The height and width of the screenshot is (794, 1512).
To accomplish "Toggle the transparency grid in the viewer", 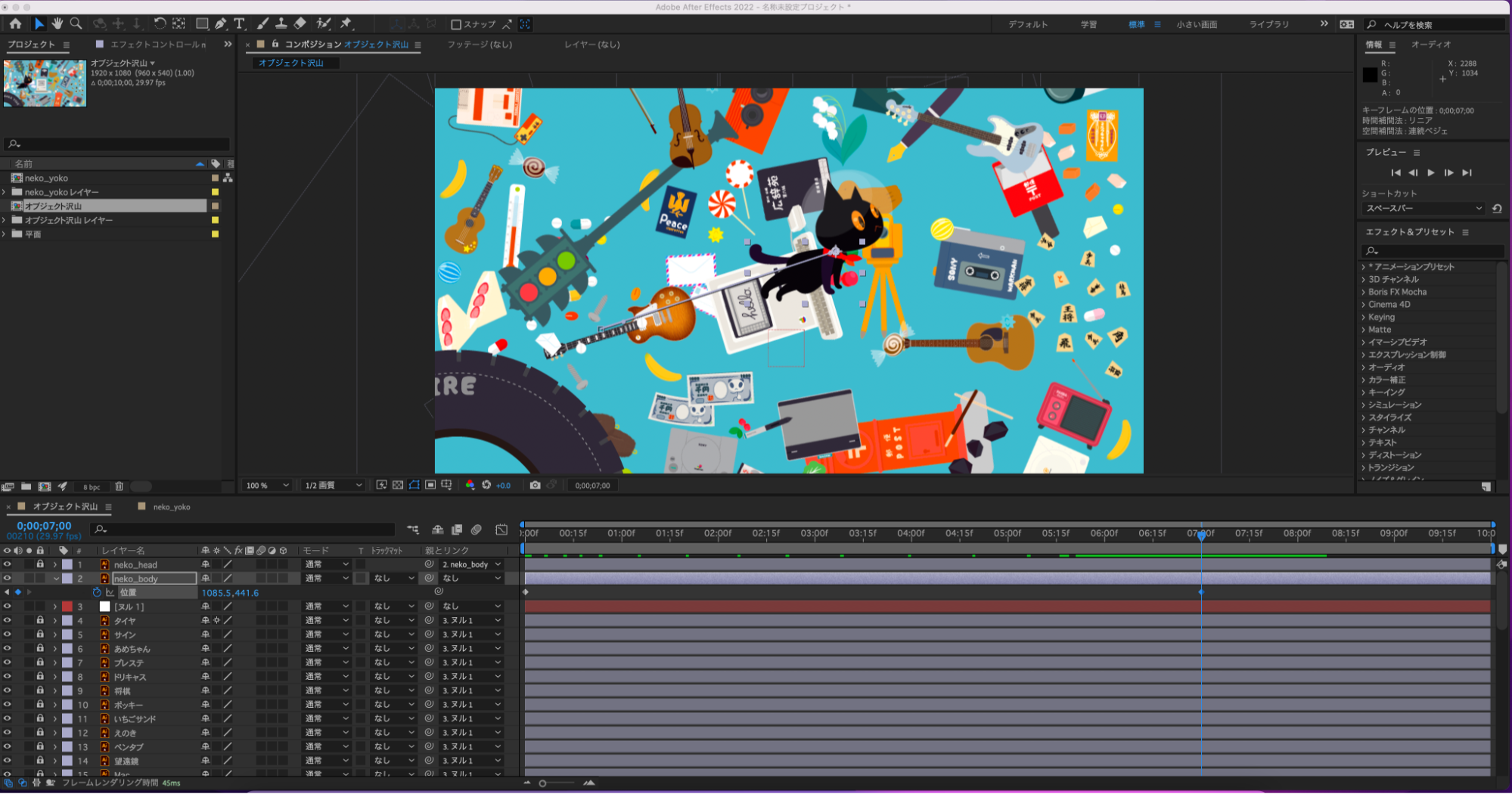I will 398,485.
